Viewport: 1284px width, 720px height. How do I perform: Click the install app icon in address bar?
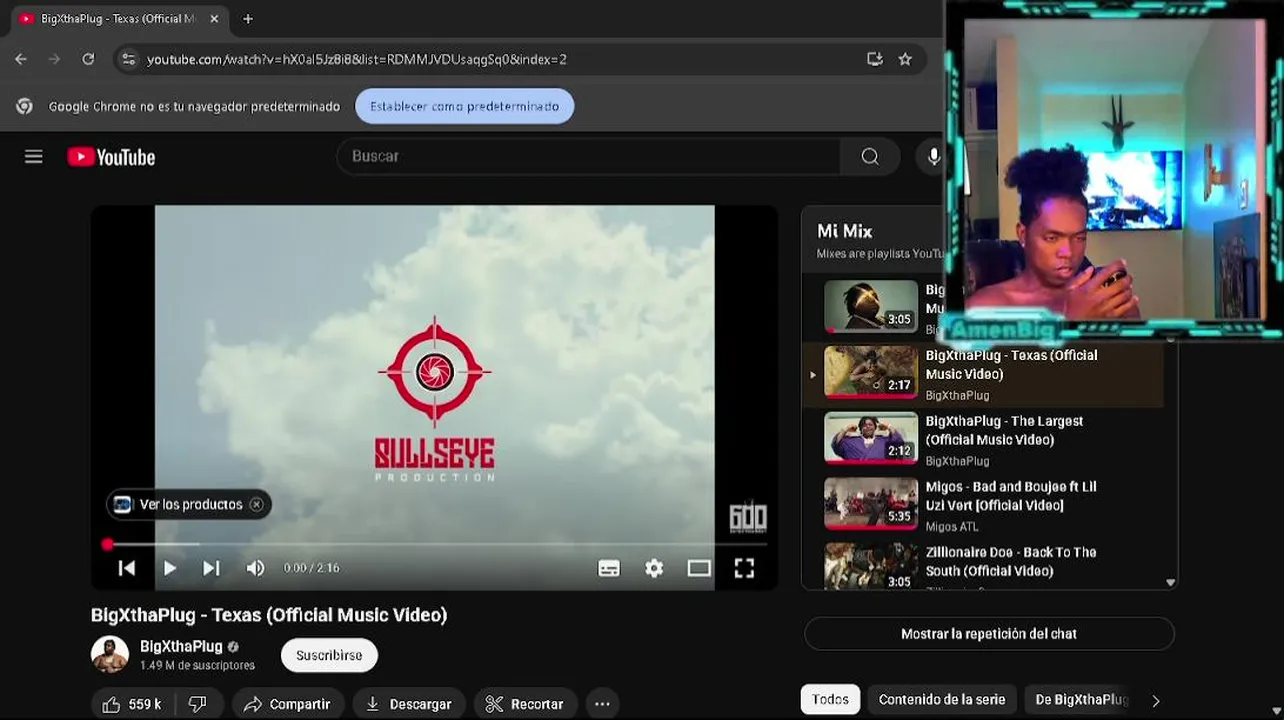click(x=875, y=59)
